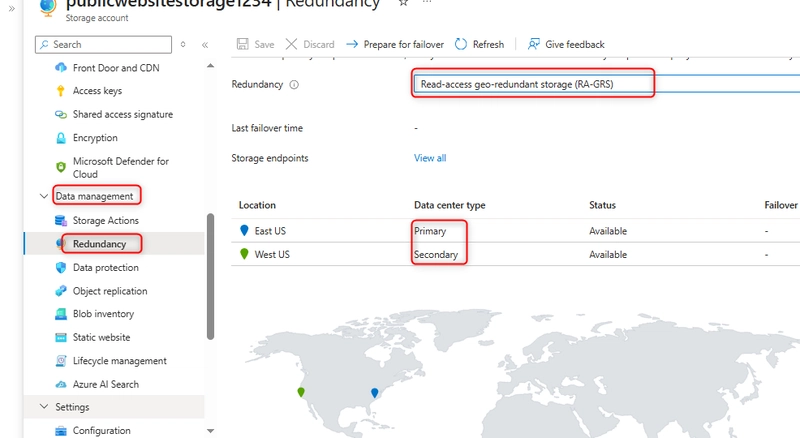Click the Available status for East US
Image resolution: width=800 pixels, height=438 pixels.
coord(608,231)
